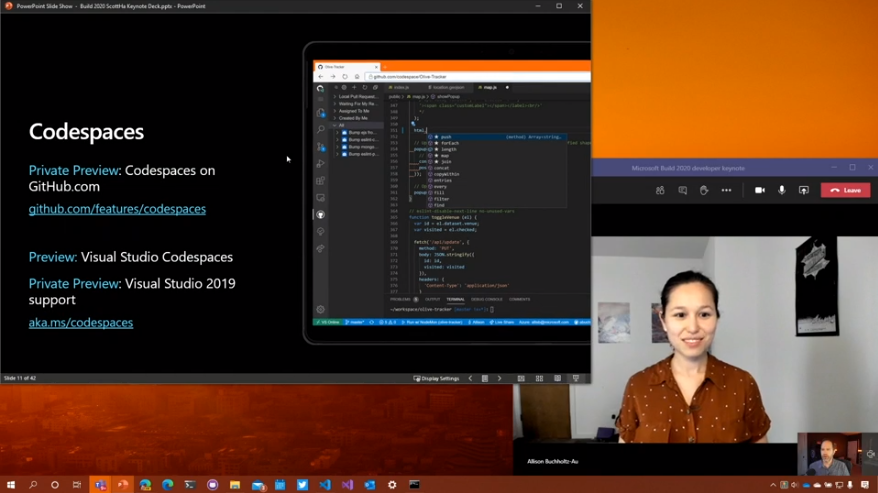Raise your hand in the meeting
Viewport: 878px width, 493px height.
click(x=704, y=190)
